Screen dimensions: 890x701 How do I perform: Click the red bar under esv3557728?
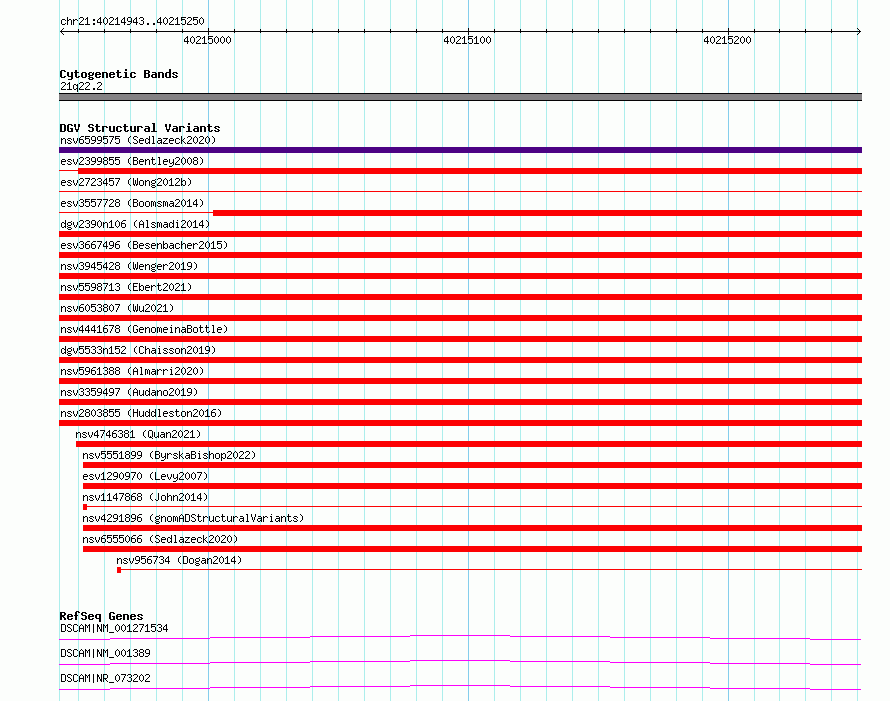(x=538, y=213)
